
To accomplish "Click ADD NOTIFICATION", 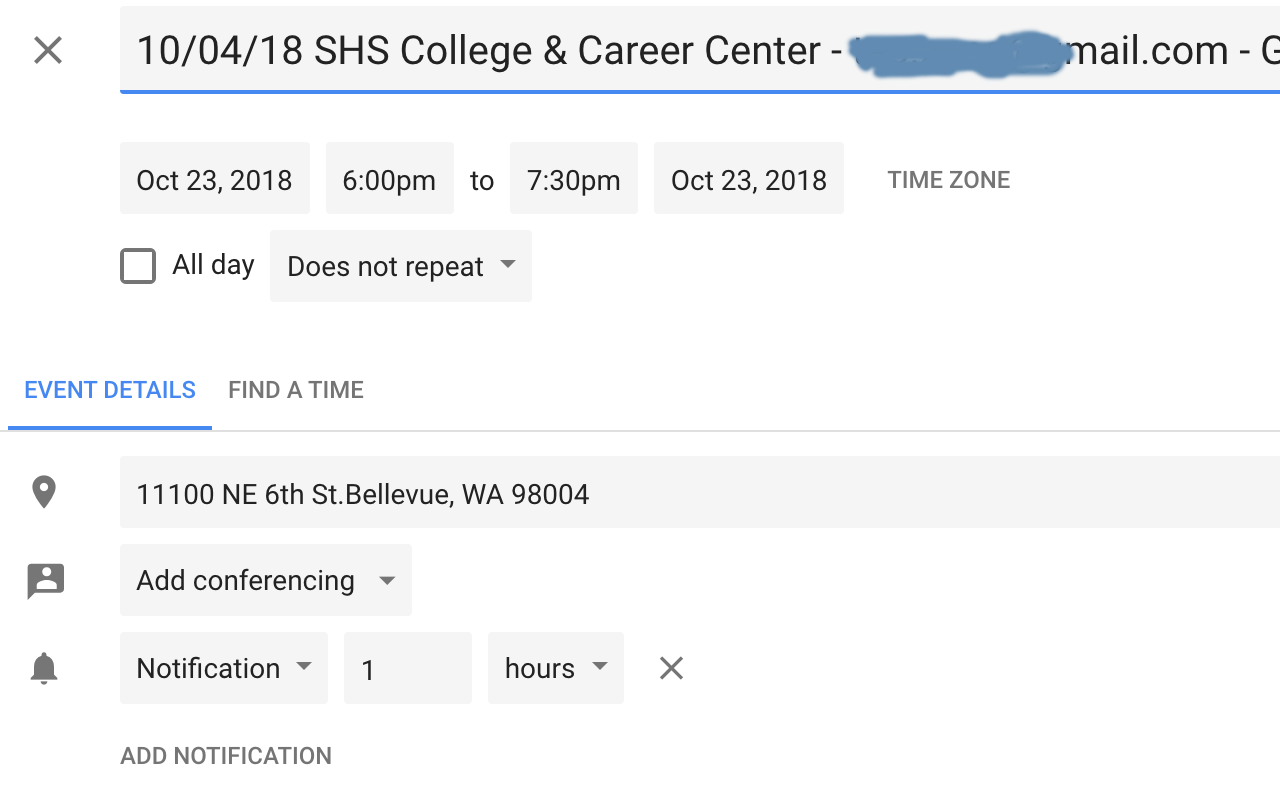I will (226, 756).
